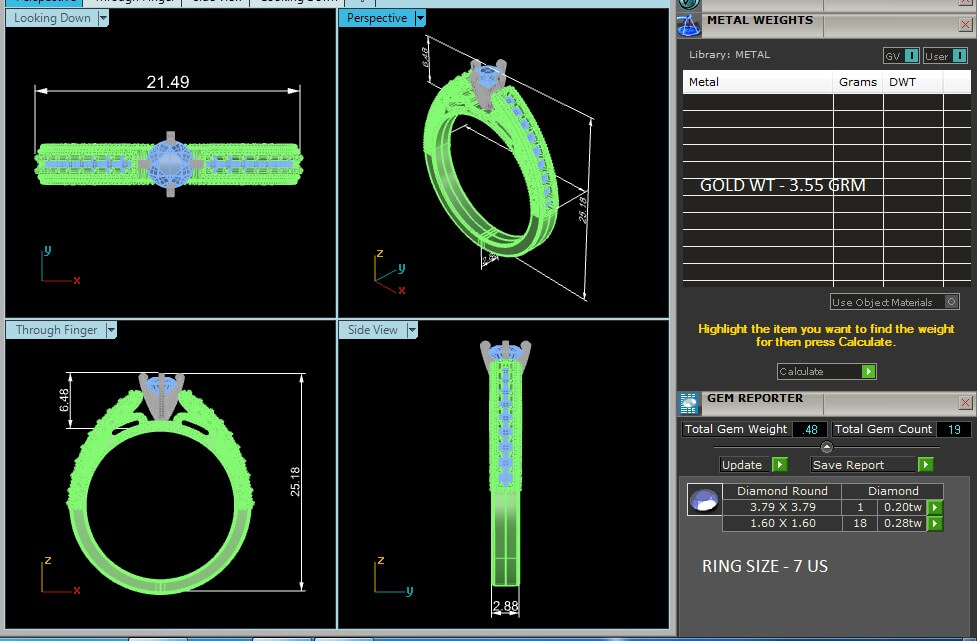
Task: Expand the Through Finger viewport menu
Action: tap(111, 330)
